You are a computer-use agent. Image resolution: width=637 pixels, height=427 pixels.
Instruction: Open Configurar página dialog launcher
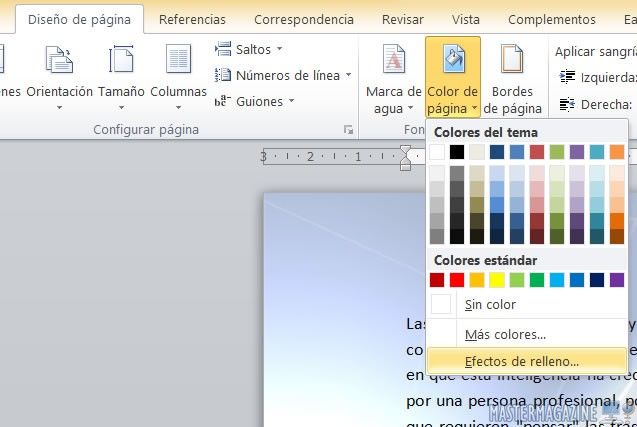pyautogui.click(x=348, y=130)
